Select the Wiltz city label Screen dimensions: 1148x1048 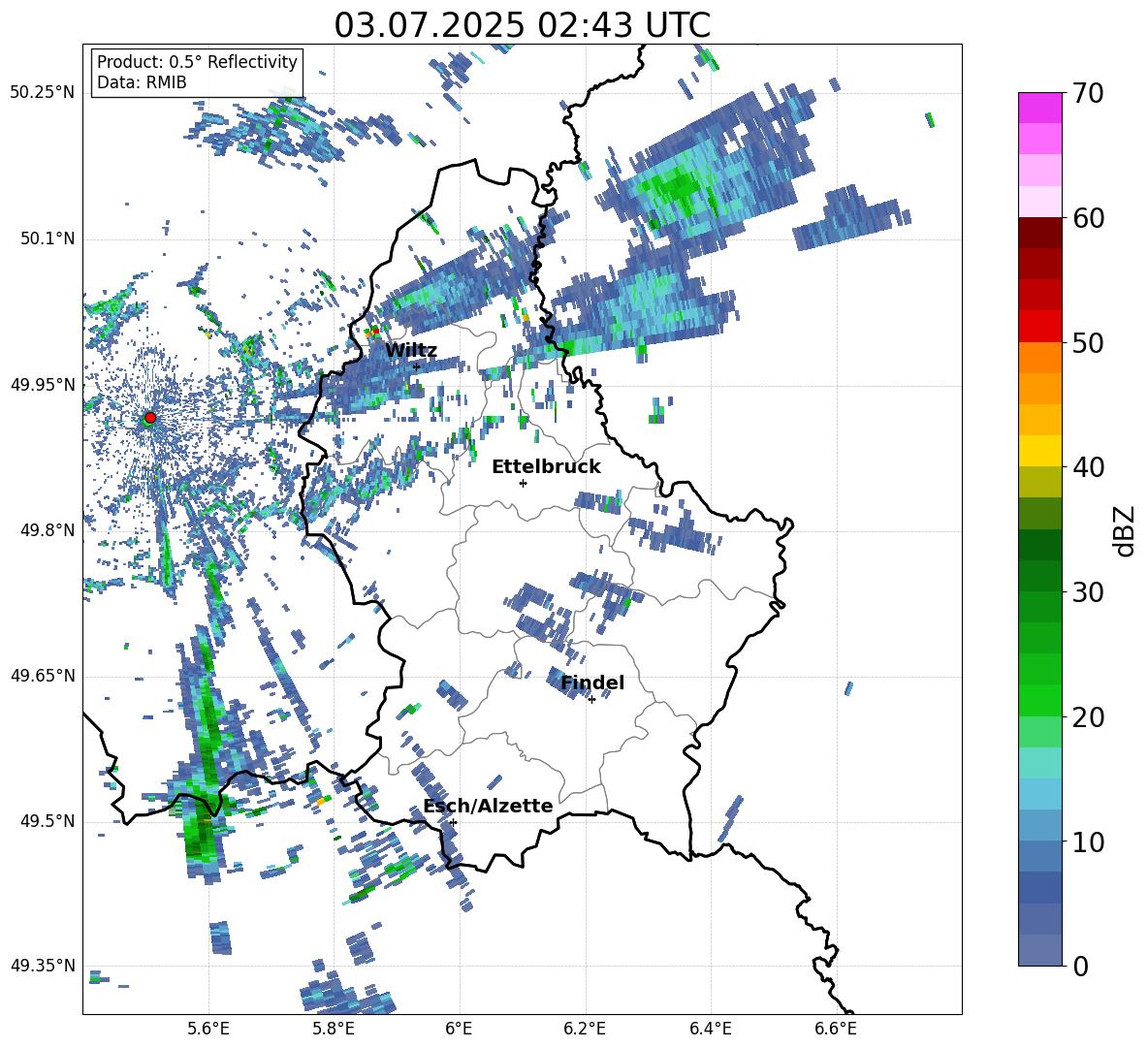(411, 351)
